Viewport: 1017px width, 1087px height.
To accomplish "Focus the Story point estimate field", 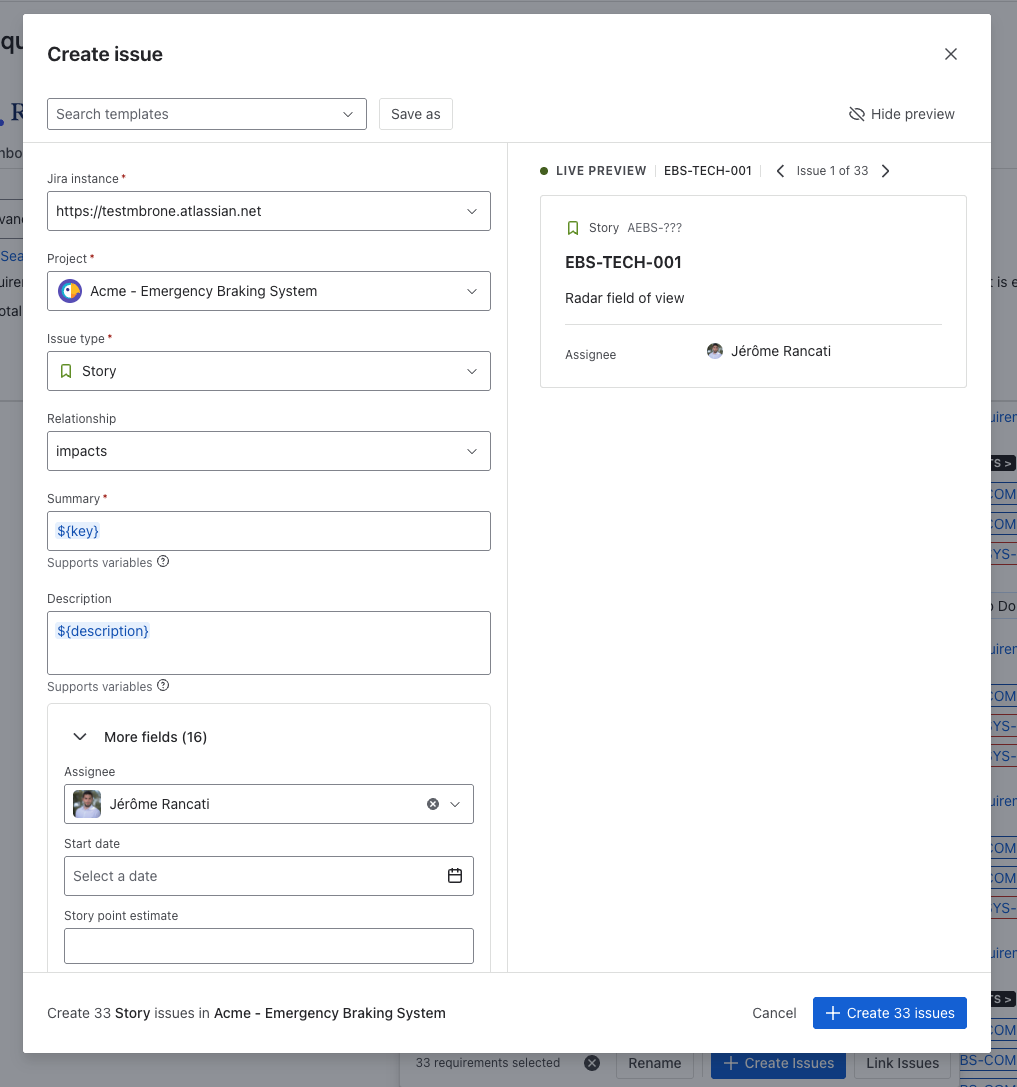I will coord(269,946).
